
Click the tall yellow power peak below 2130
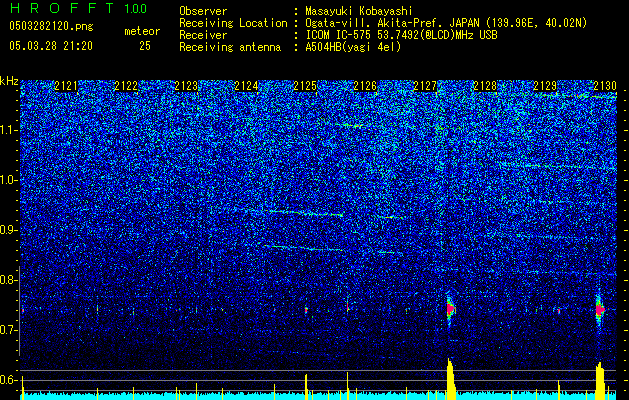point(600,381)
